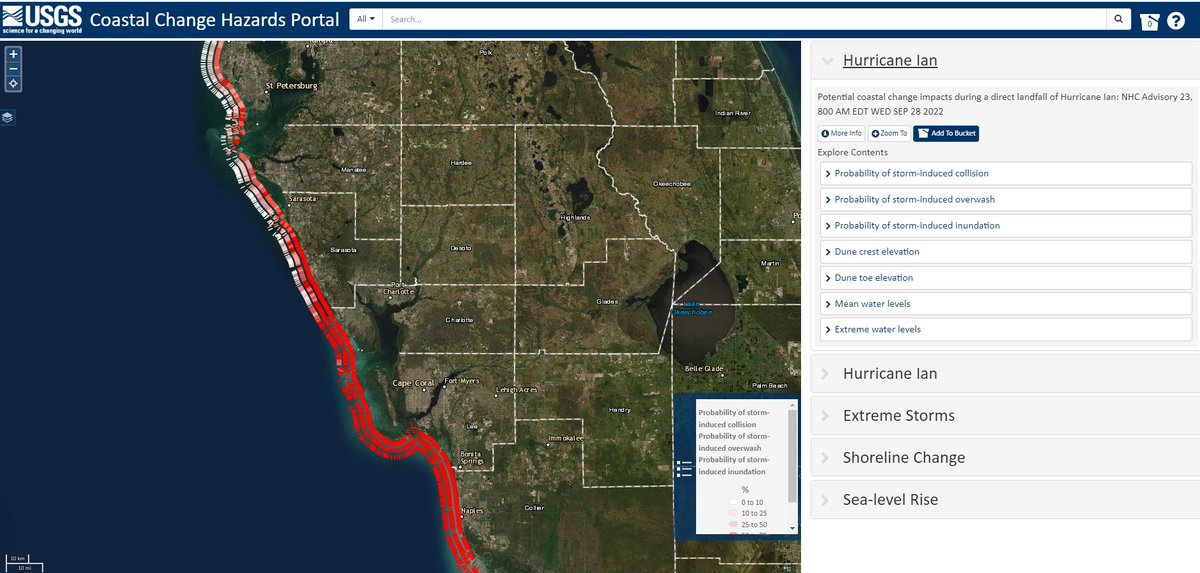The height and width of the screenshot is (573, 1200).
Task: Click the 'Immokalee' map label
Action: [x=565, y=439]
